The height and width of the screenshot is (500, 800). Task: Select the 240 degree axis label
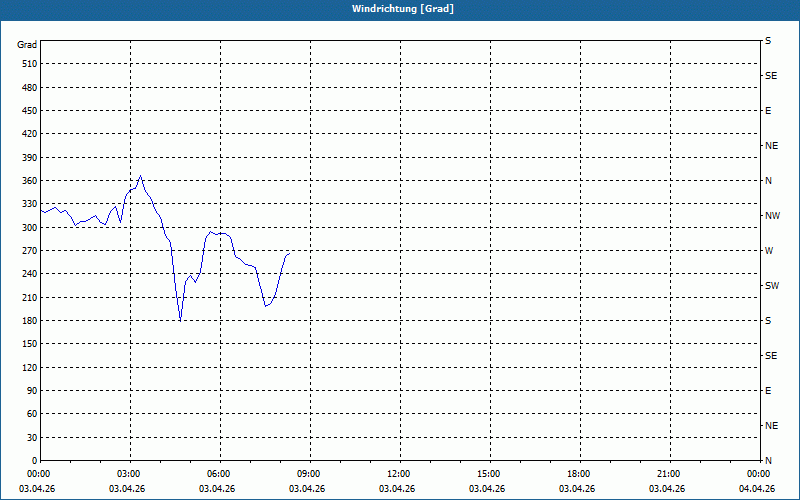point(30,274)
